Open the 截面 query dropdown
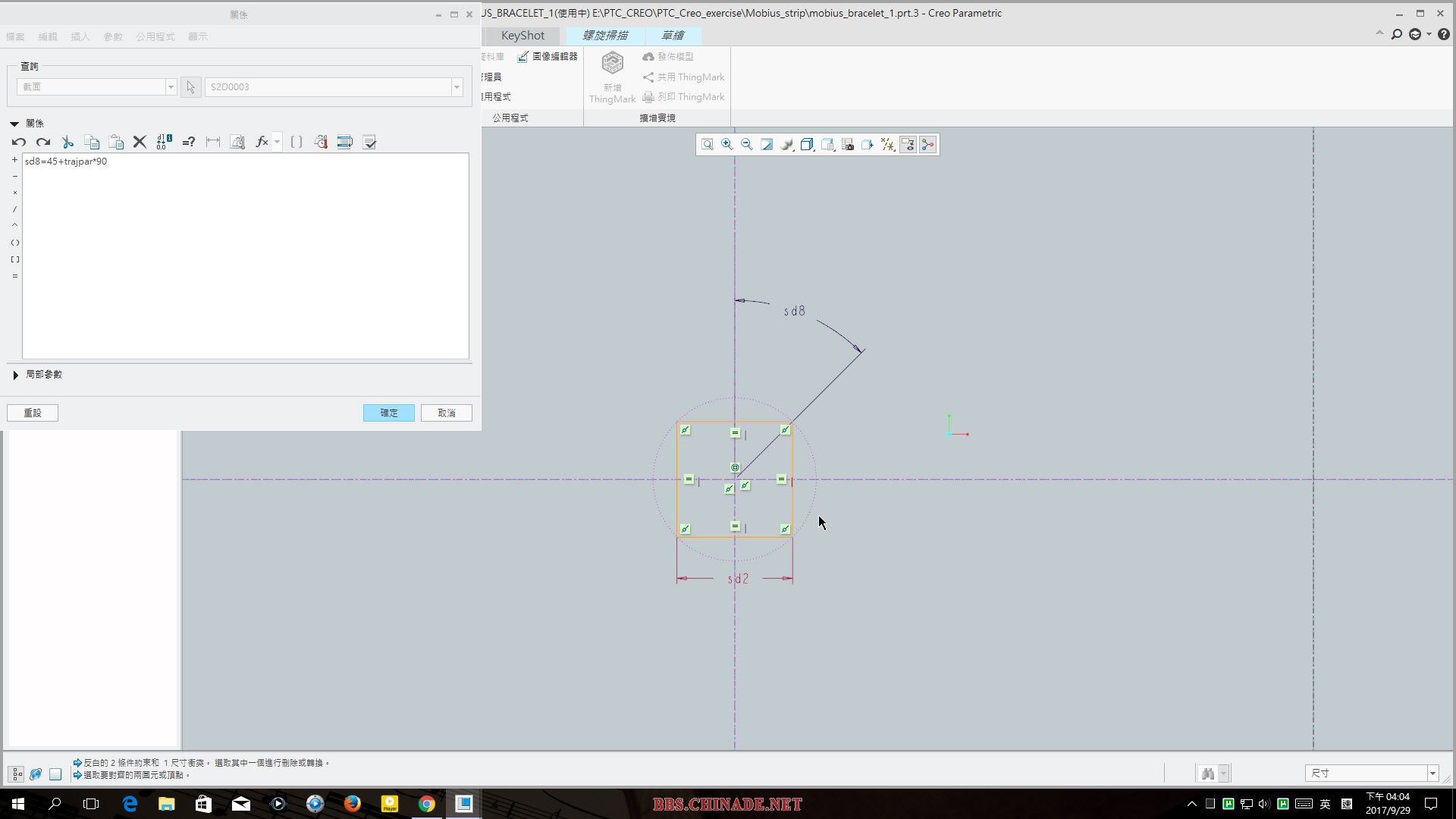Viewport: 1456px width, 819px height. (171, 87)
